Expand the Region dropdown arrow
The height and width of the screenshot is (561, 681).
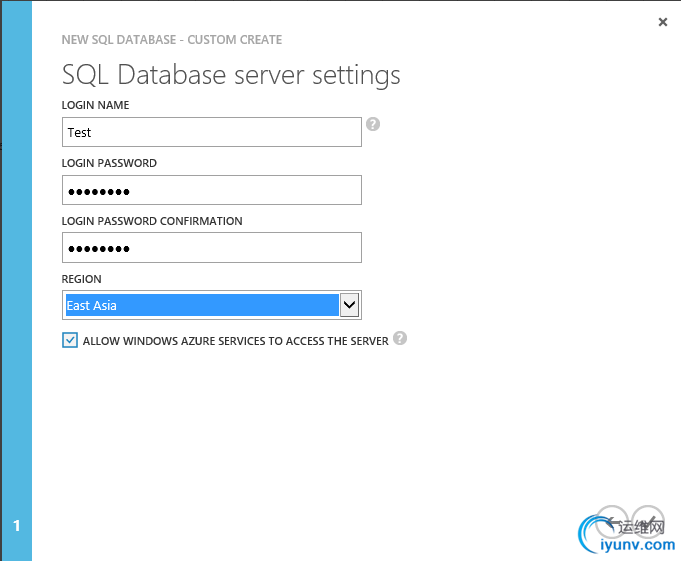pos(349,305)
